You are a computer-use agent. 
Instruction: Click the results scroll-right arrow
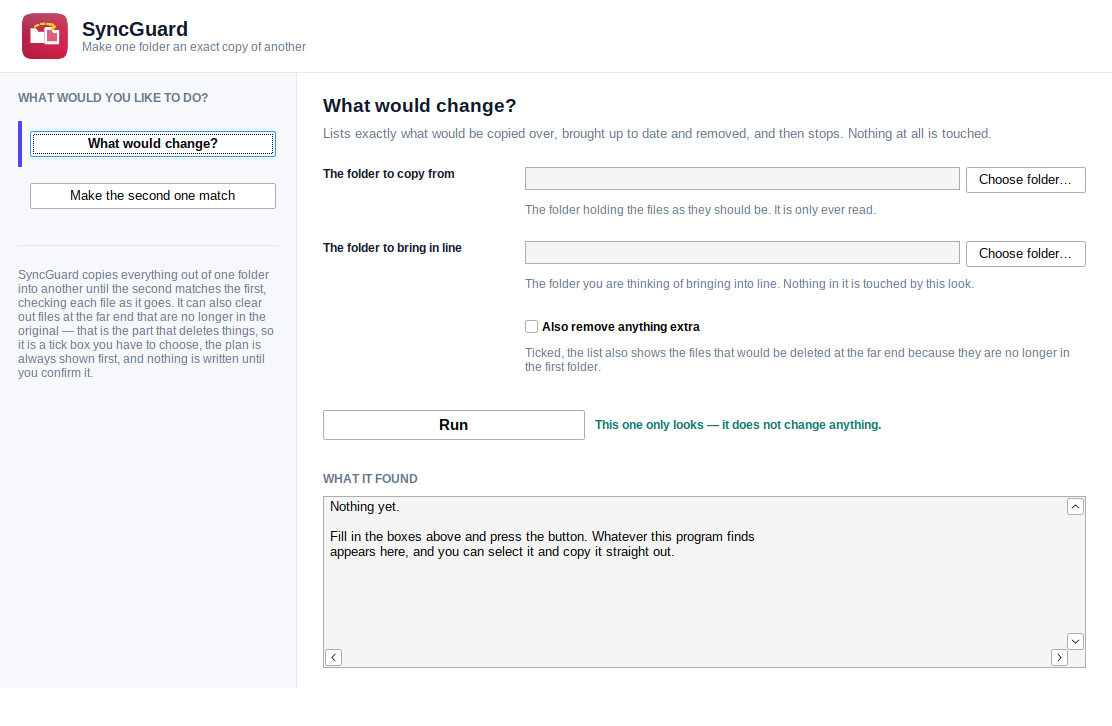(x=1059, y=657)
